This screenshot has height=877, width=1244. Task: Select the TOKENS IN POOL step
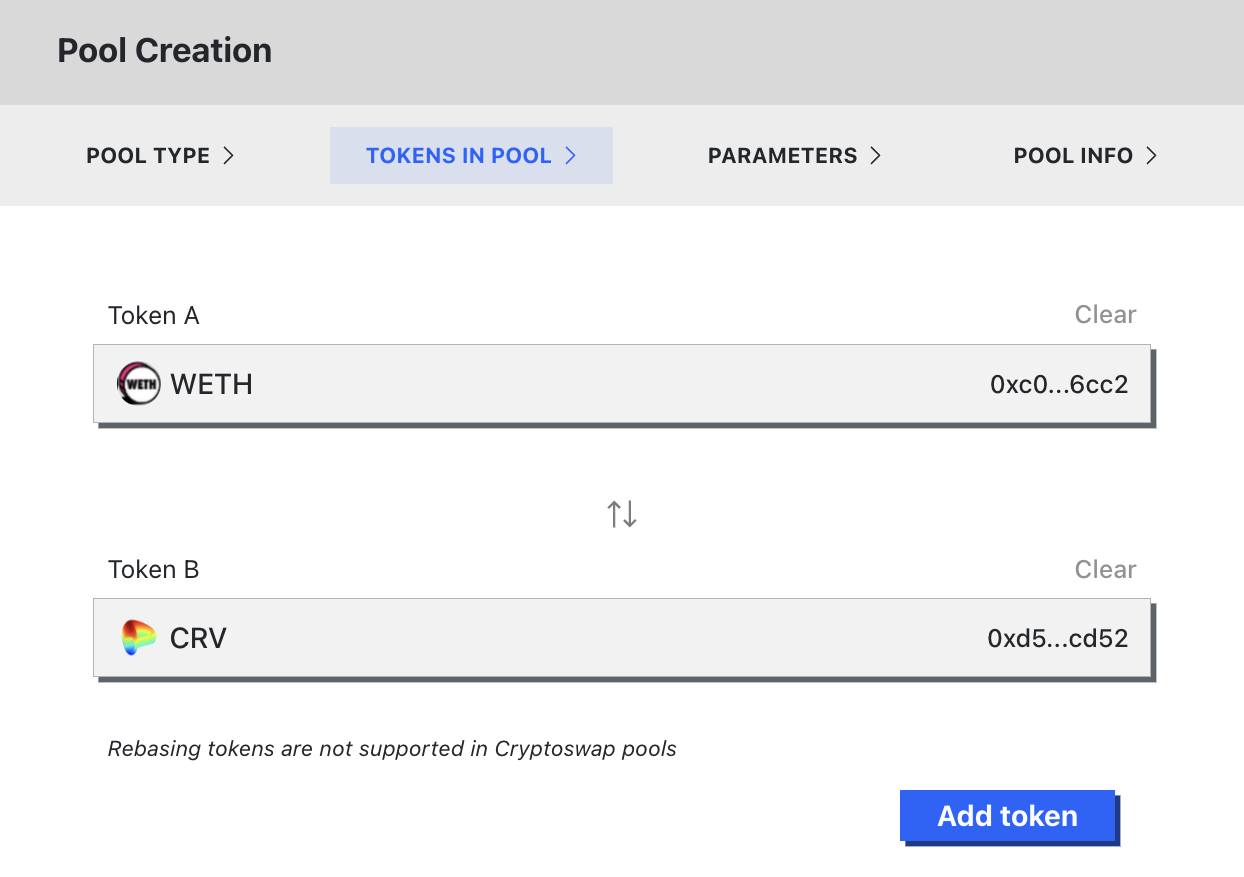pyautogui.click(x=459, y=156)
